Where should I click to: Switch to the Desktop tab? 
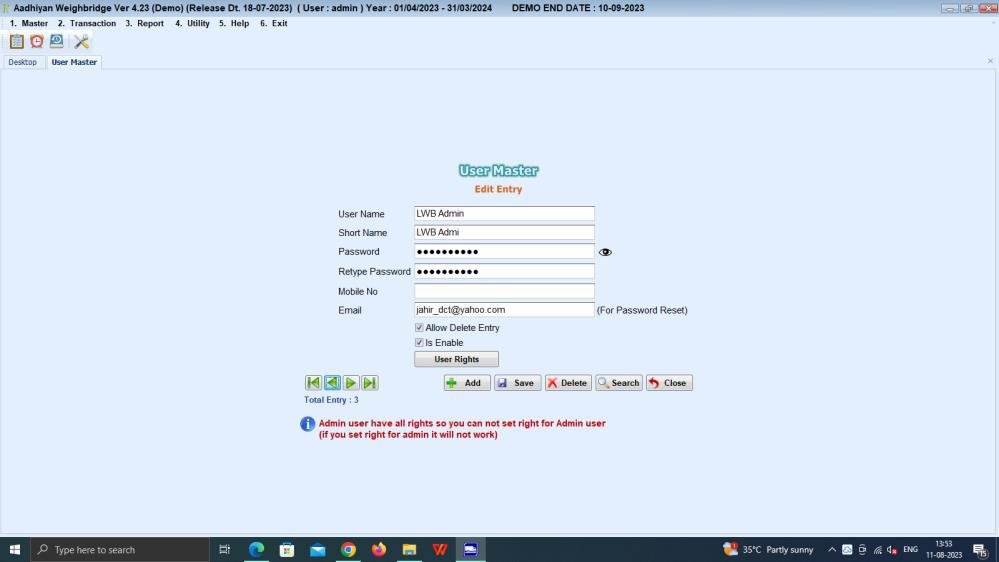point(23,62)
